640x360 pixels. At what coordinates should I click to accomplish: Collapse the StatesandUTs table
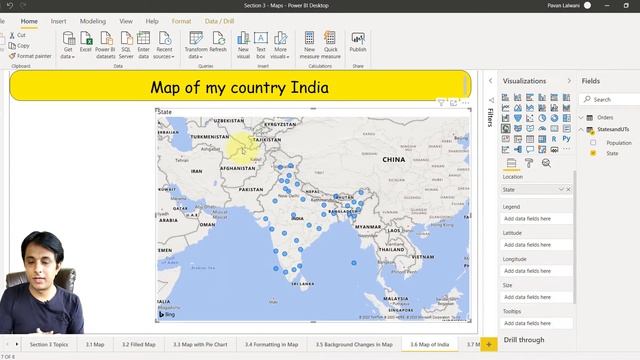[581, 129]
